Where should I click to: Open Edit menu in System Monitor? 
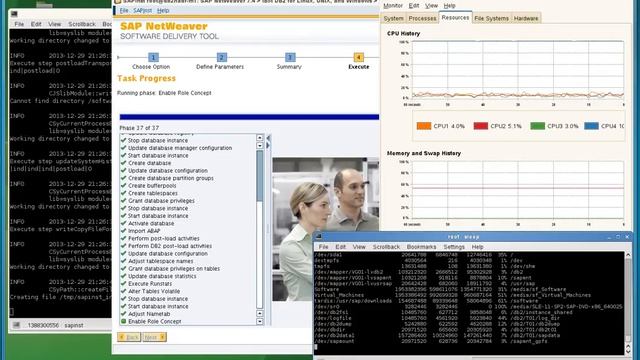[x=413, y=6]
